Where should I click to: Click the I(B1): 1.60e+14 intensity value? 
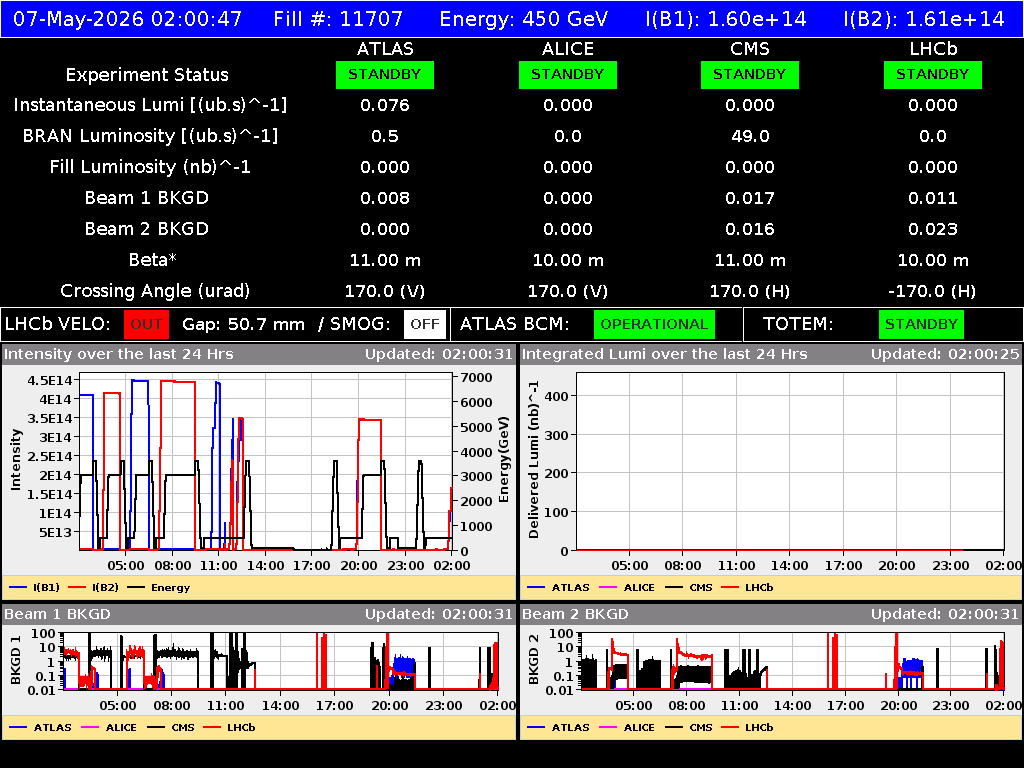pyautogui.click(x=726, y=19)
